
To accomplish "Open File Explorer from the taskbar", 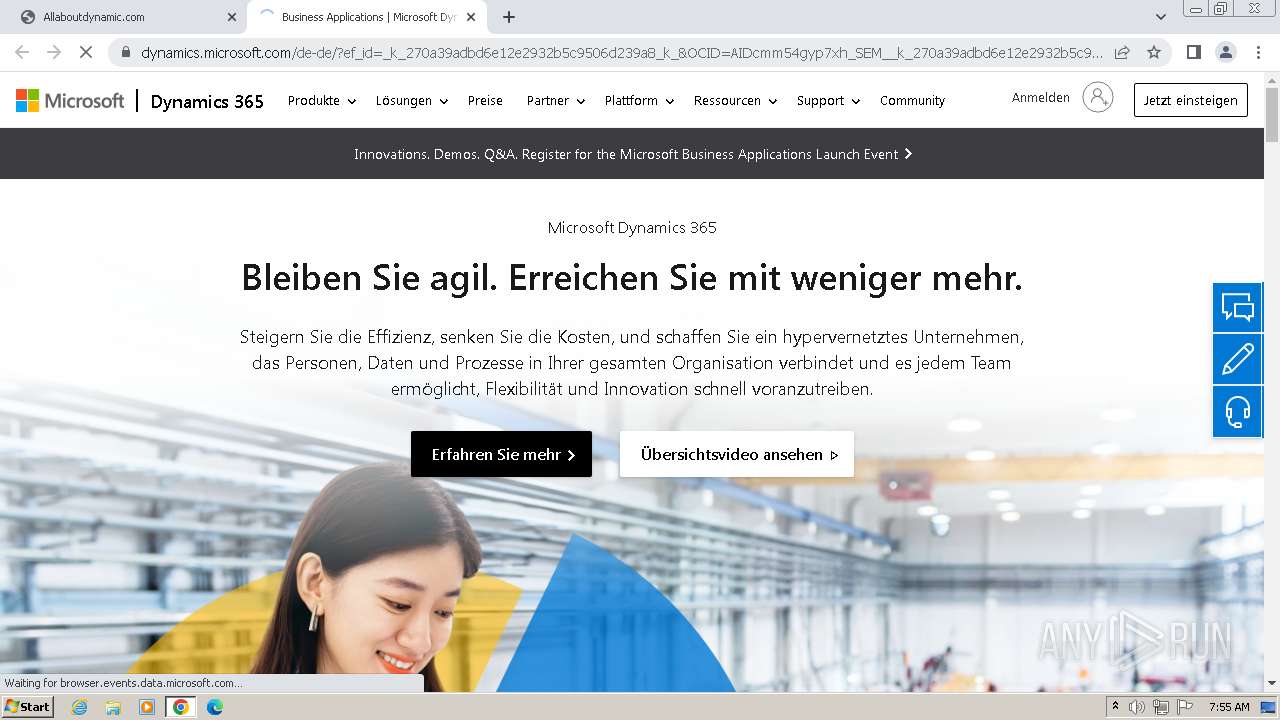I will pyautogui.click(x=113, y=707).
